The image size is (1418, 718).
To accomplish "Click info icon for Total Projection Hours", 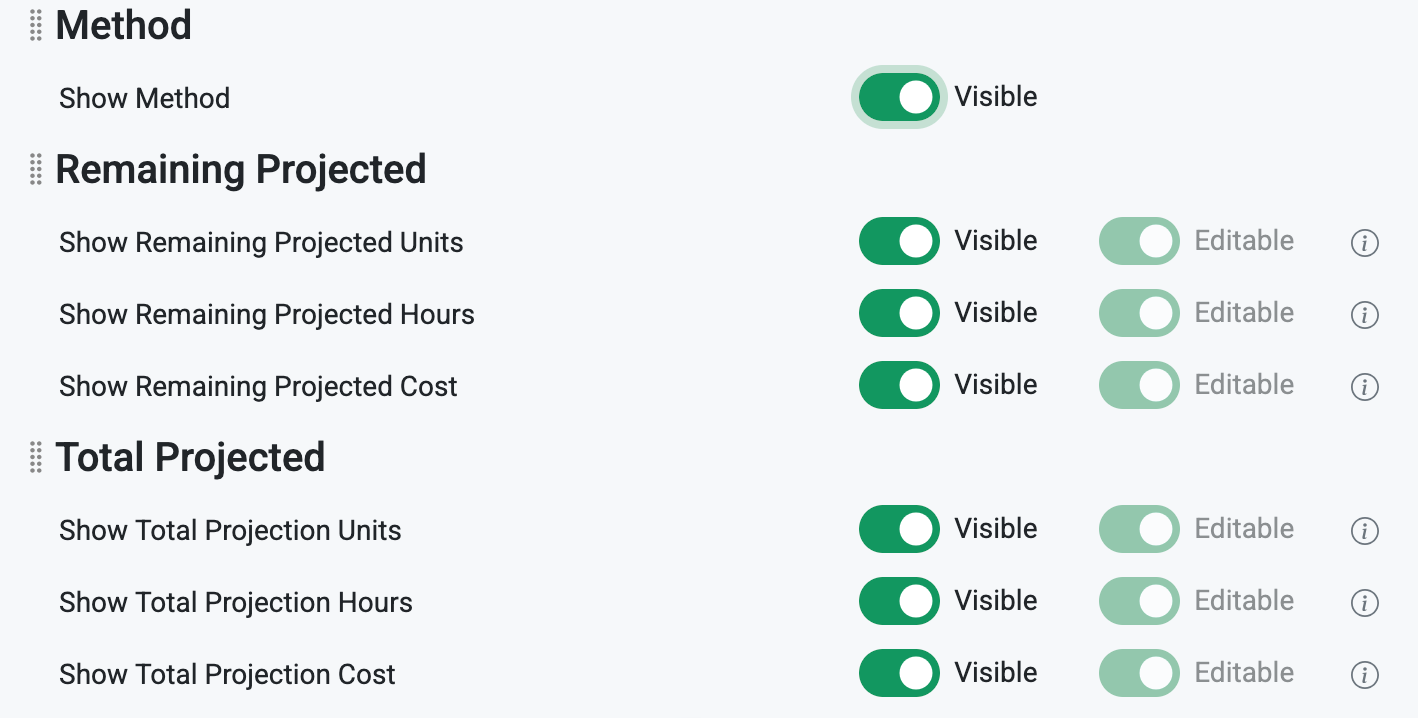I will coord(1365,603).
